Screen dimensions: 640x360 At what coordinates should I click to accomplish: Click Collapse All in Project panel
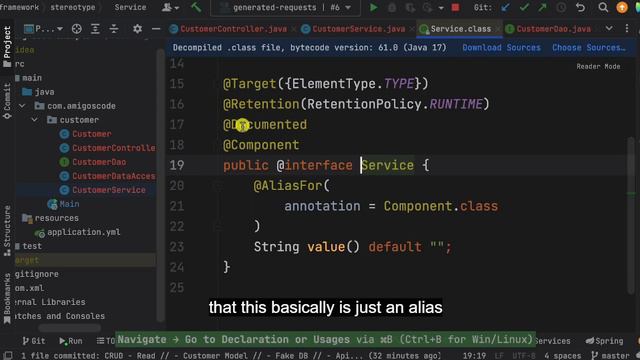click(x=114, y=29)
